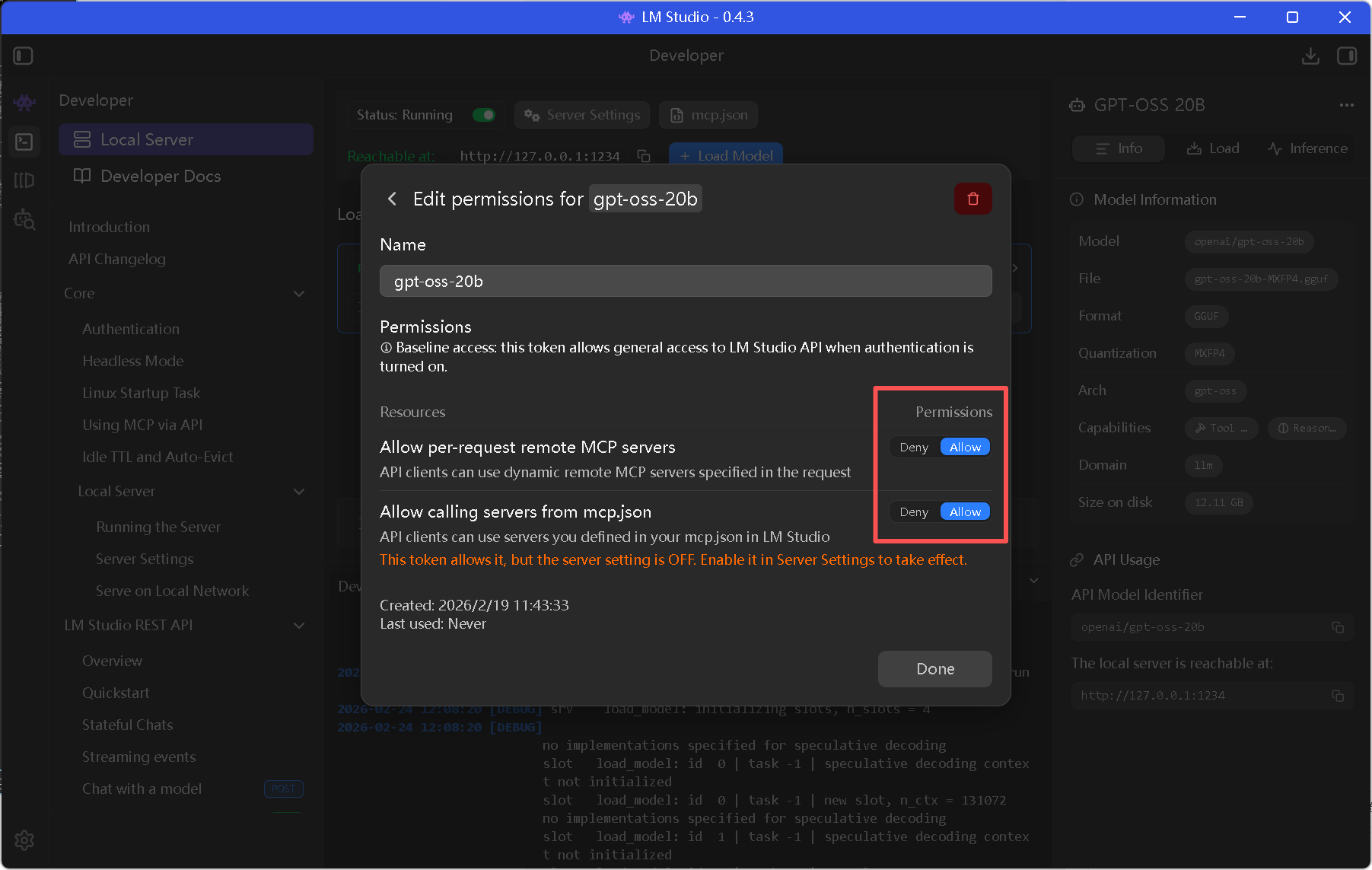Click the Done button
Screen dimensions: 1372x870
(x=934, y=669)
